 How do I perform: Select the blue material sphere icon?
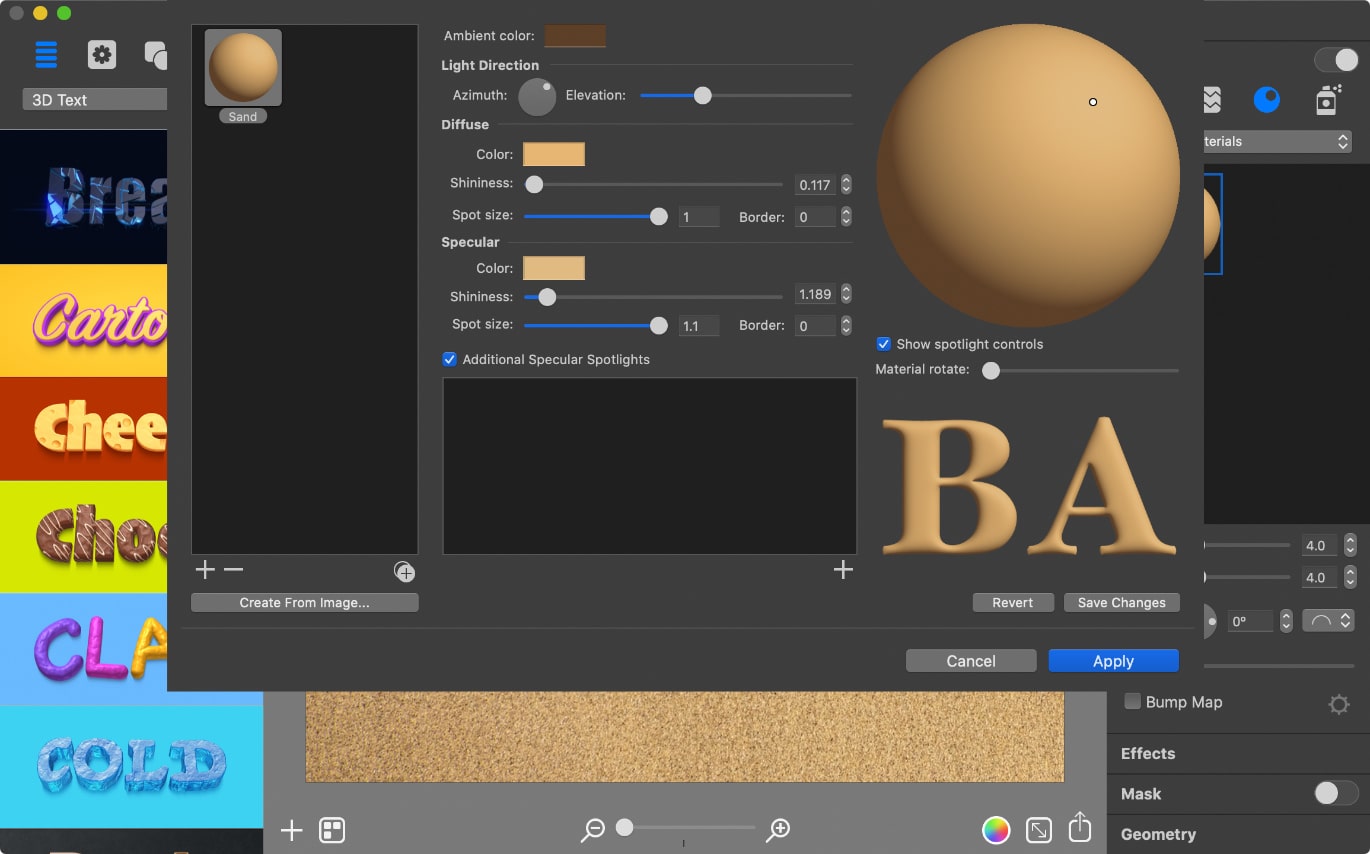click(1267, 99)
